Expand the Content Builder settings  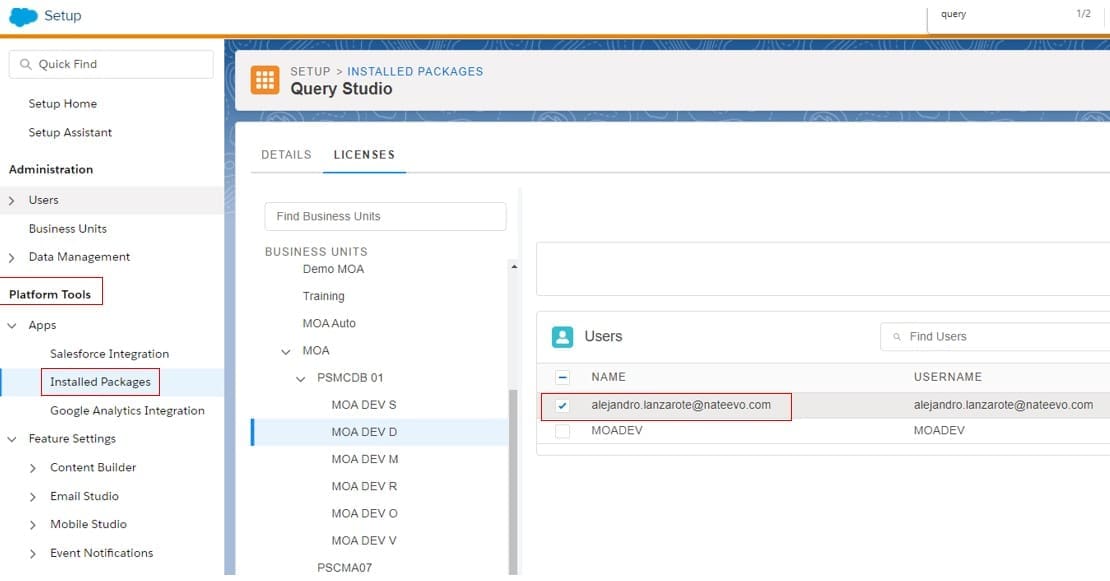tap(34, 468)
